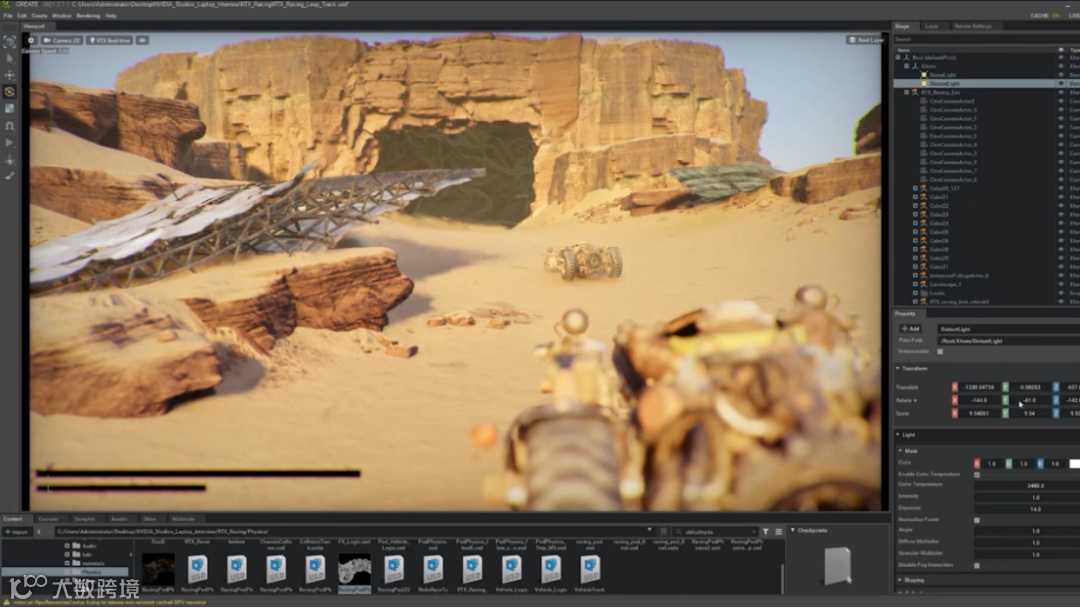Adjust the Exposure value slider
Viewport: 1080px width, 608px height.
click(1027, 509)
